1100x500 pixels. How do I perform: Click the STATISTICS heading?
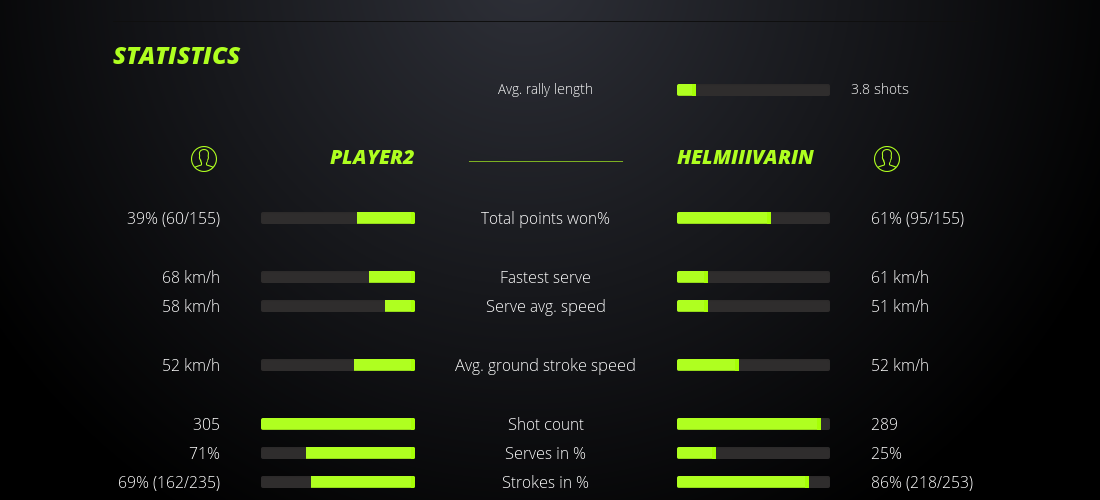click(x=177, y=56)
